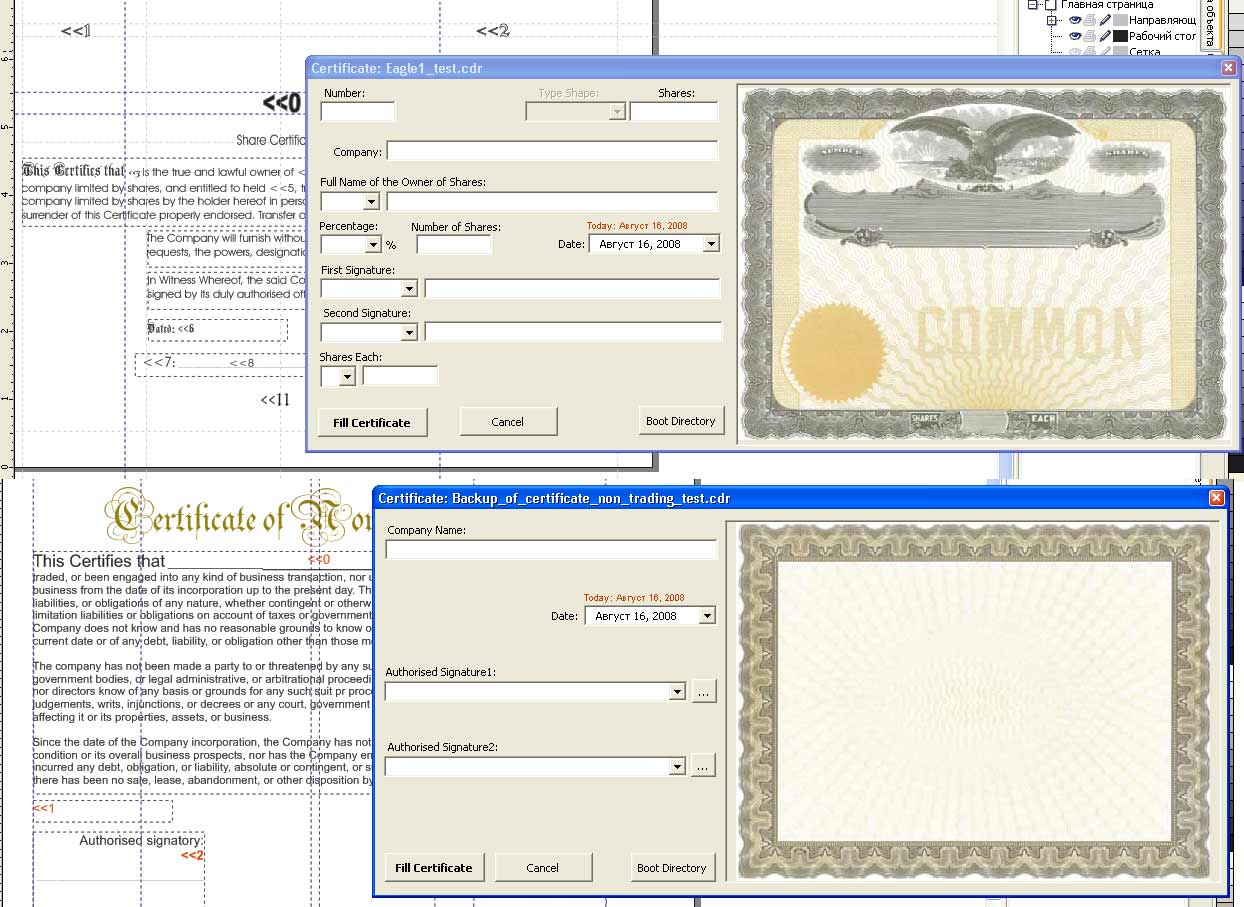Click Fill Certificate in Eagle1 dialog
1244x907 pixels.
coord(372,422)
